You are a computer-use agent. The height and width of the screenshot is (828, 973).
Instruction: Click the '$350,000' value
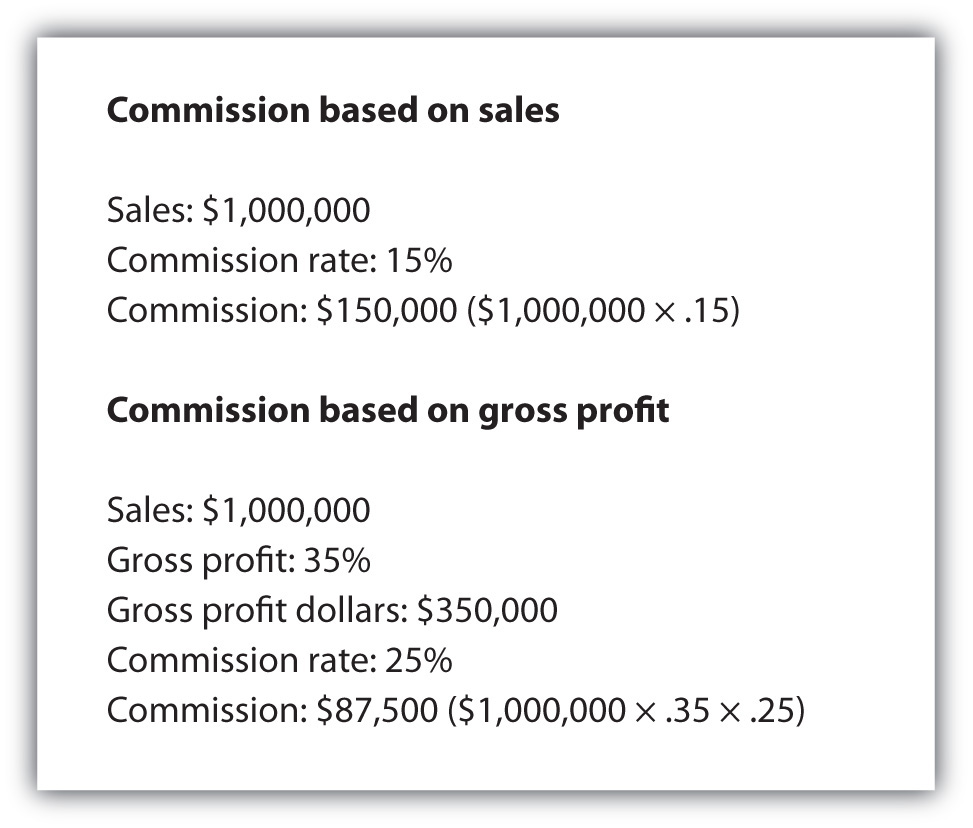click(488, 611)
